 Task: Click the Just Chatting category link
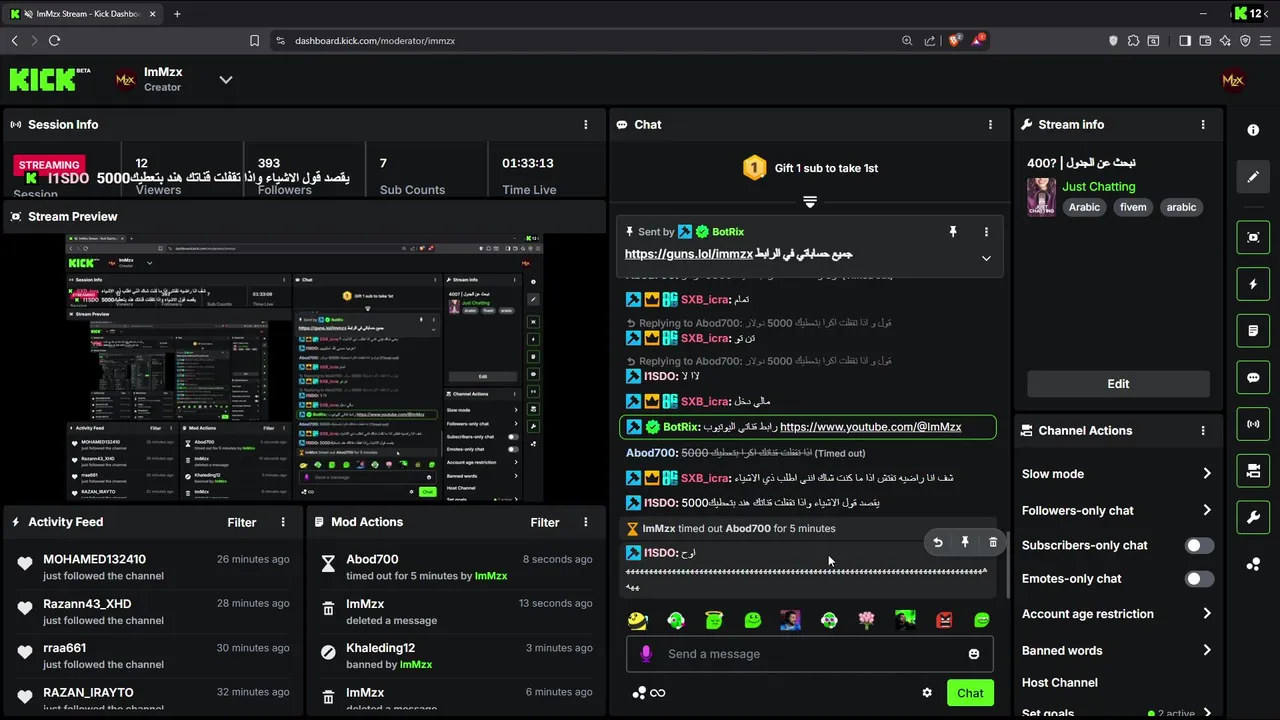pyautogui.click(x=1099, y=187)
